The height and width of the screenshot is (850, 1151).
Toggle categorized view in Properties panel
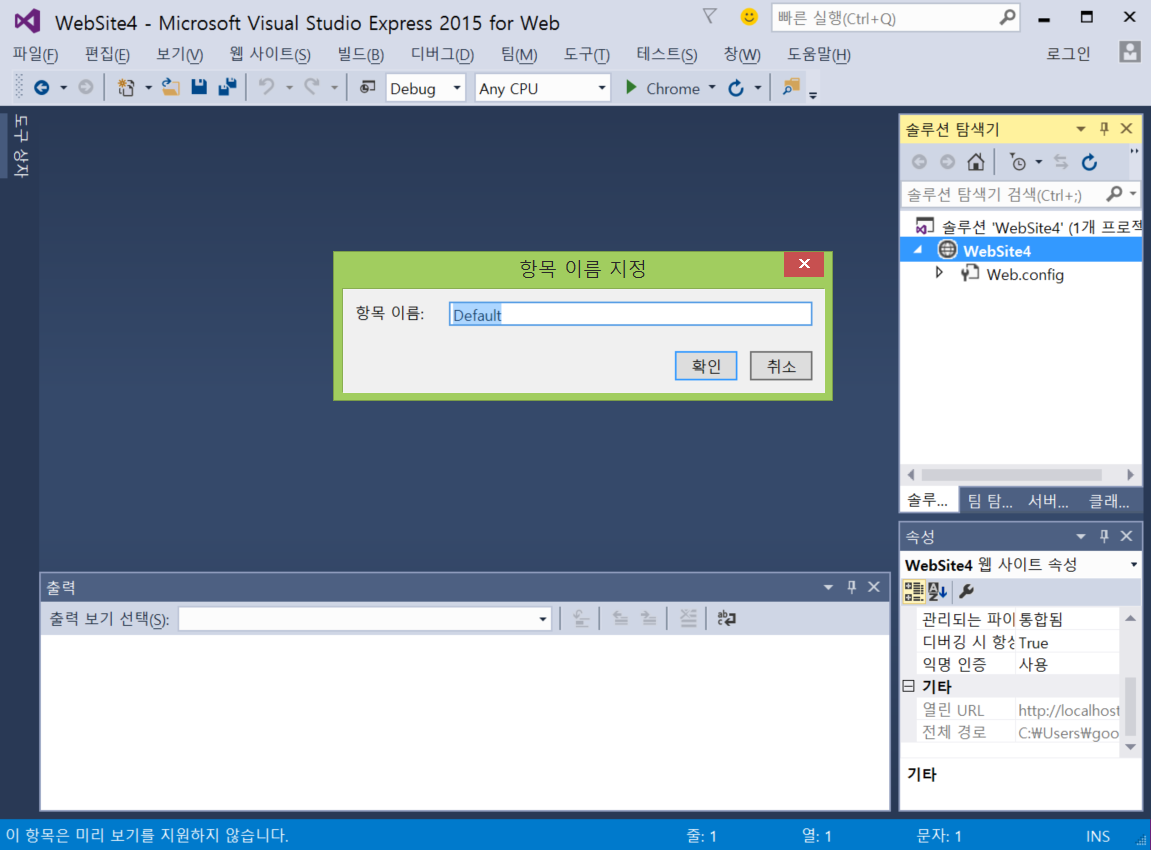(x=914, y=591)
